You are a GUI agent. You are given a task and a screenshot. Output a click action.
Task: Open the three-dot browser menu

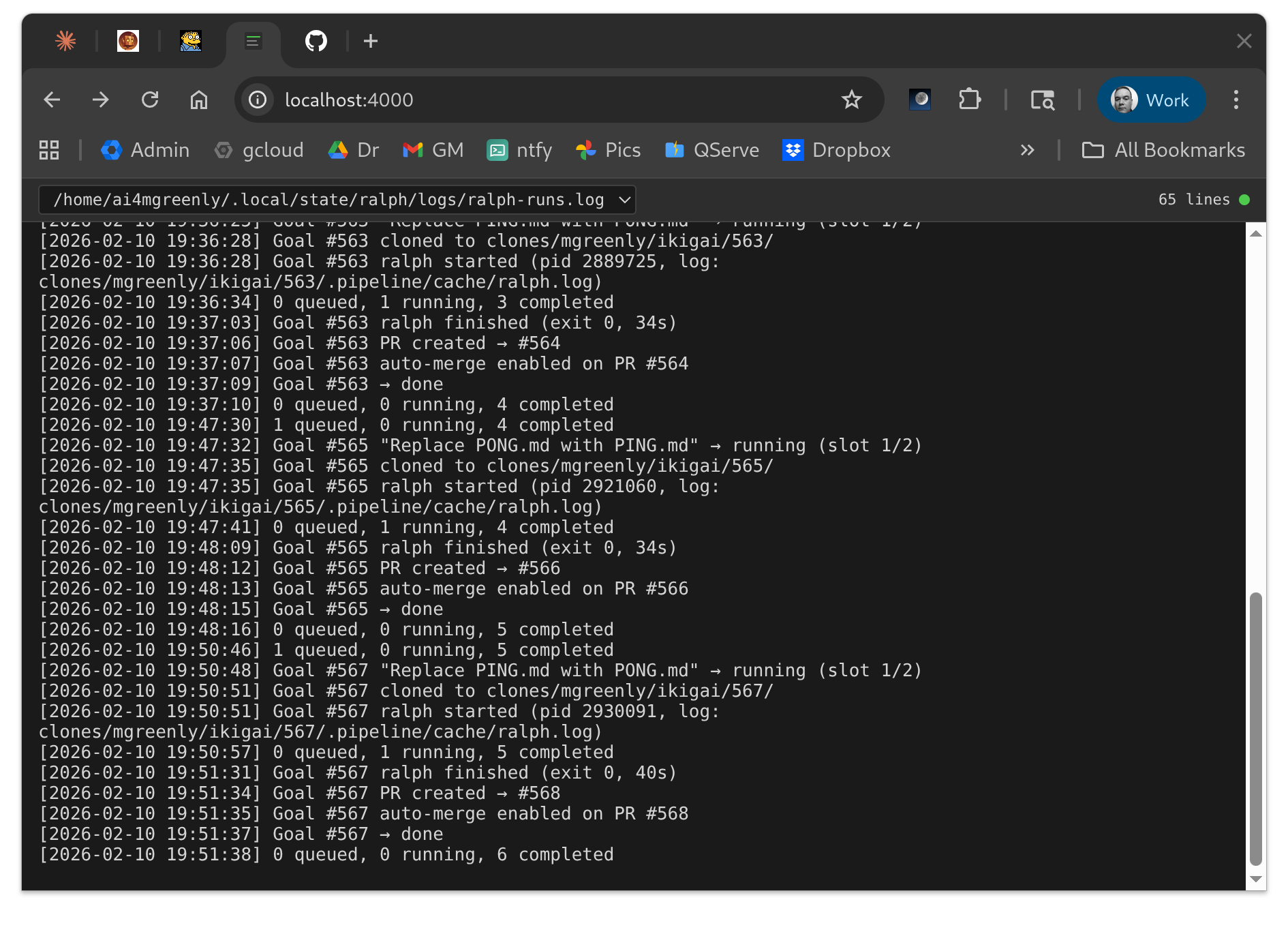click(x=1236, y=100)
